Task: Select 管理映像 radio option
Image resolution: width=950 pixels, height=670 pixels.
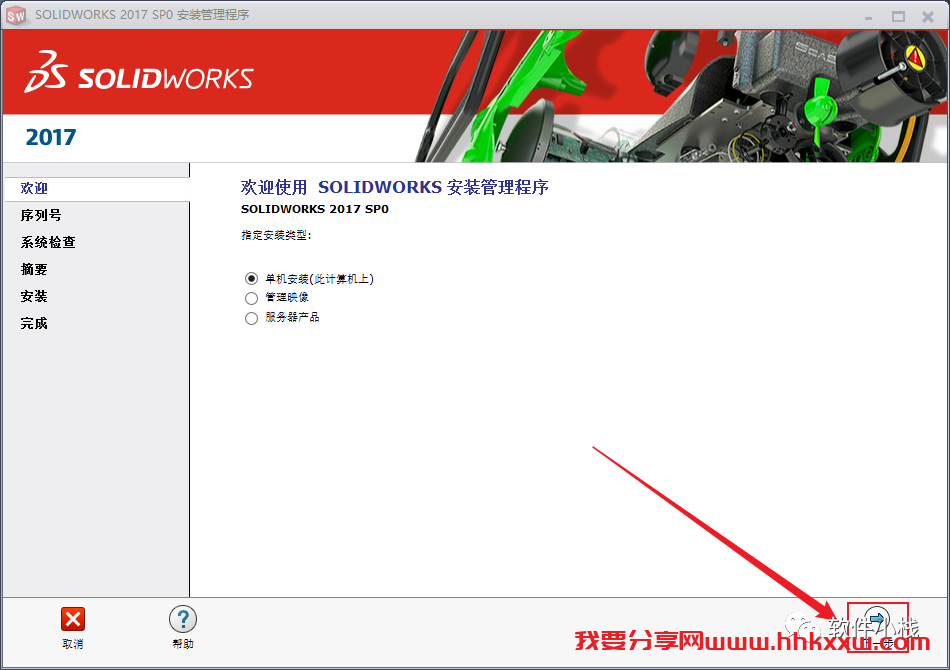Action: point(251,298)
